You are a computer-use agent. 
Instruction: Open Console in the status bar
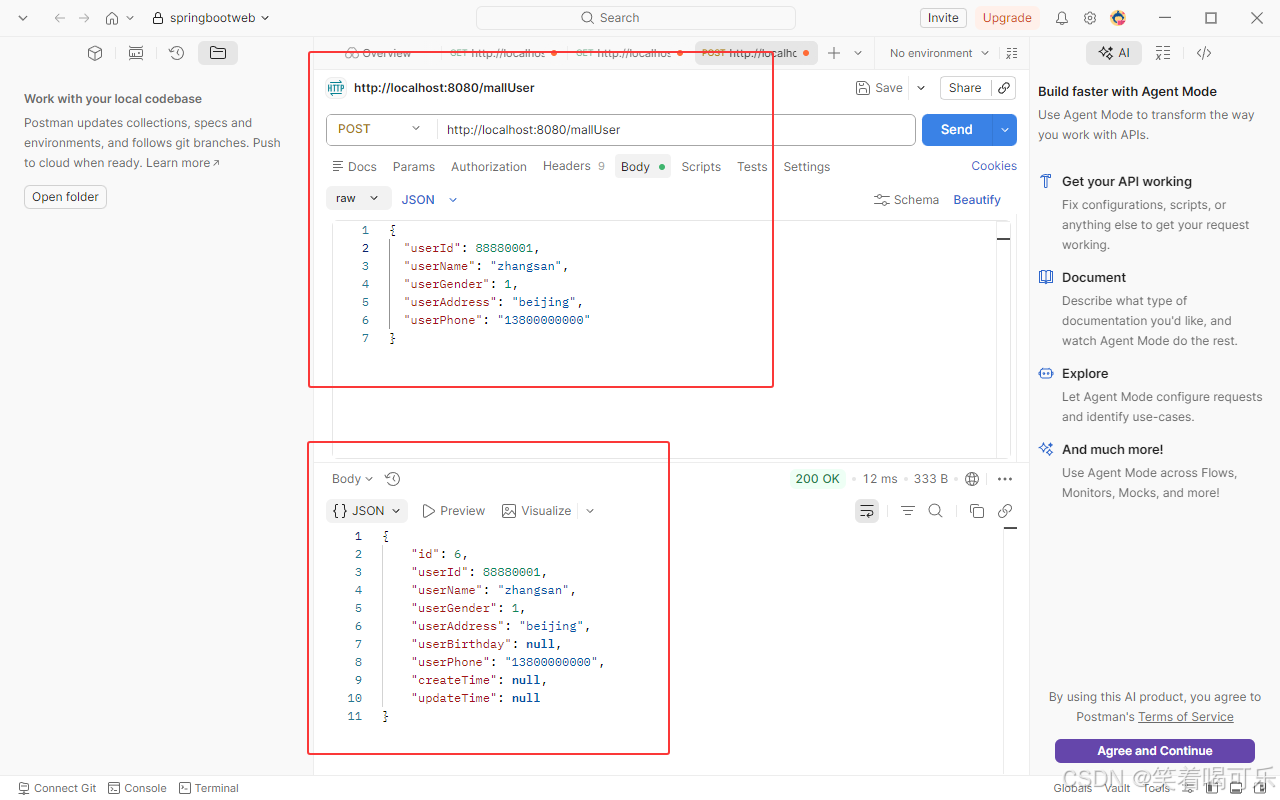[x=137, y=788]
